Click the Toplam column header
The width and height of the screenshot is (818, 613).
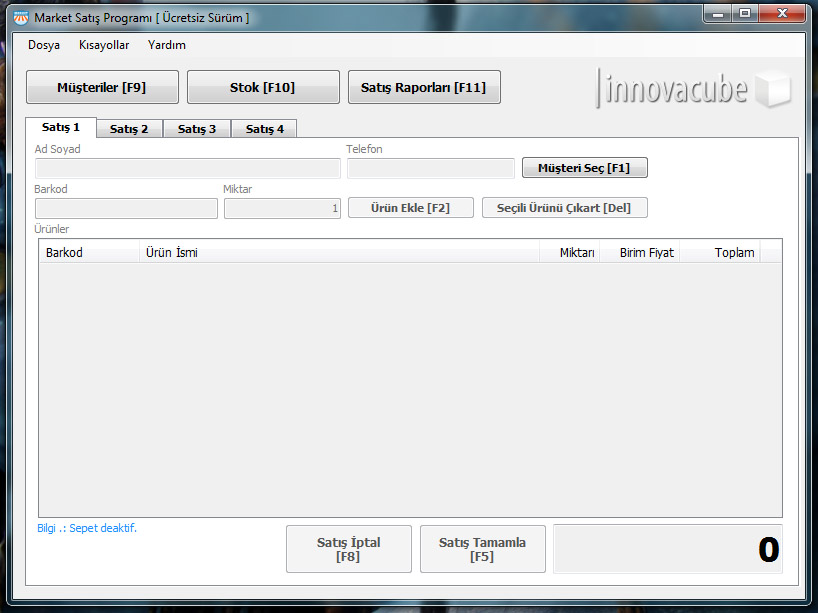720,253
